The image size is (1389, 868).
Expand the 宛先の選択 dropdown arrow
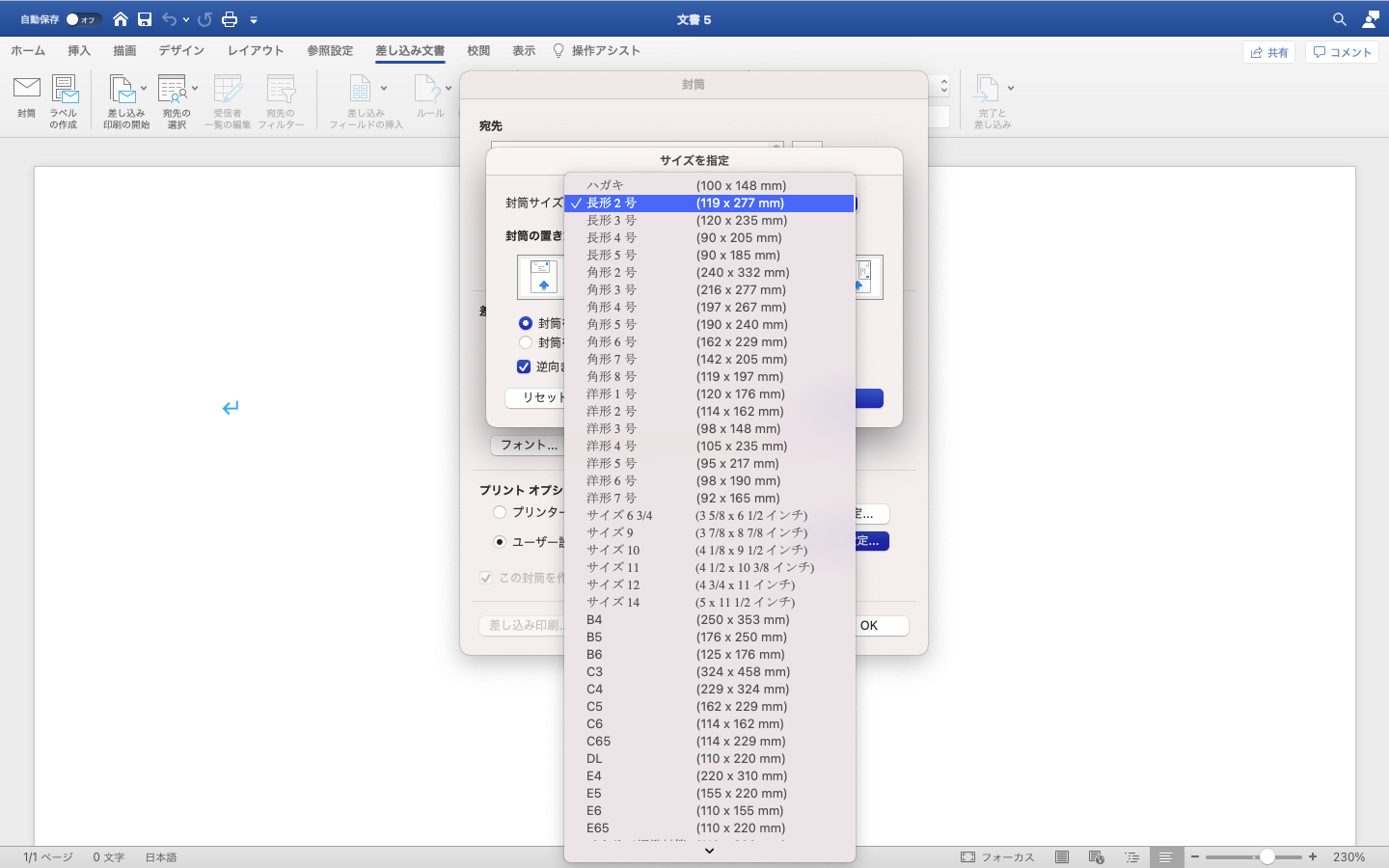194,89
